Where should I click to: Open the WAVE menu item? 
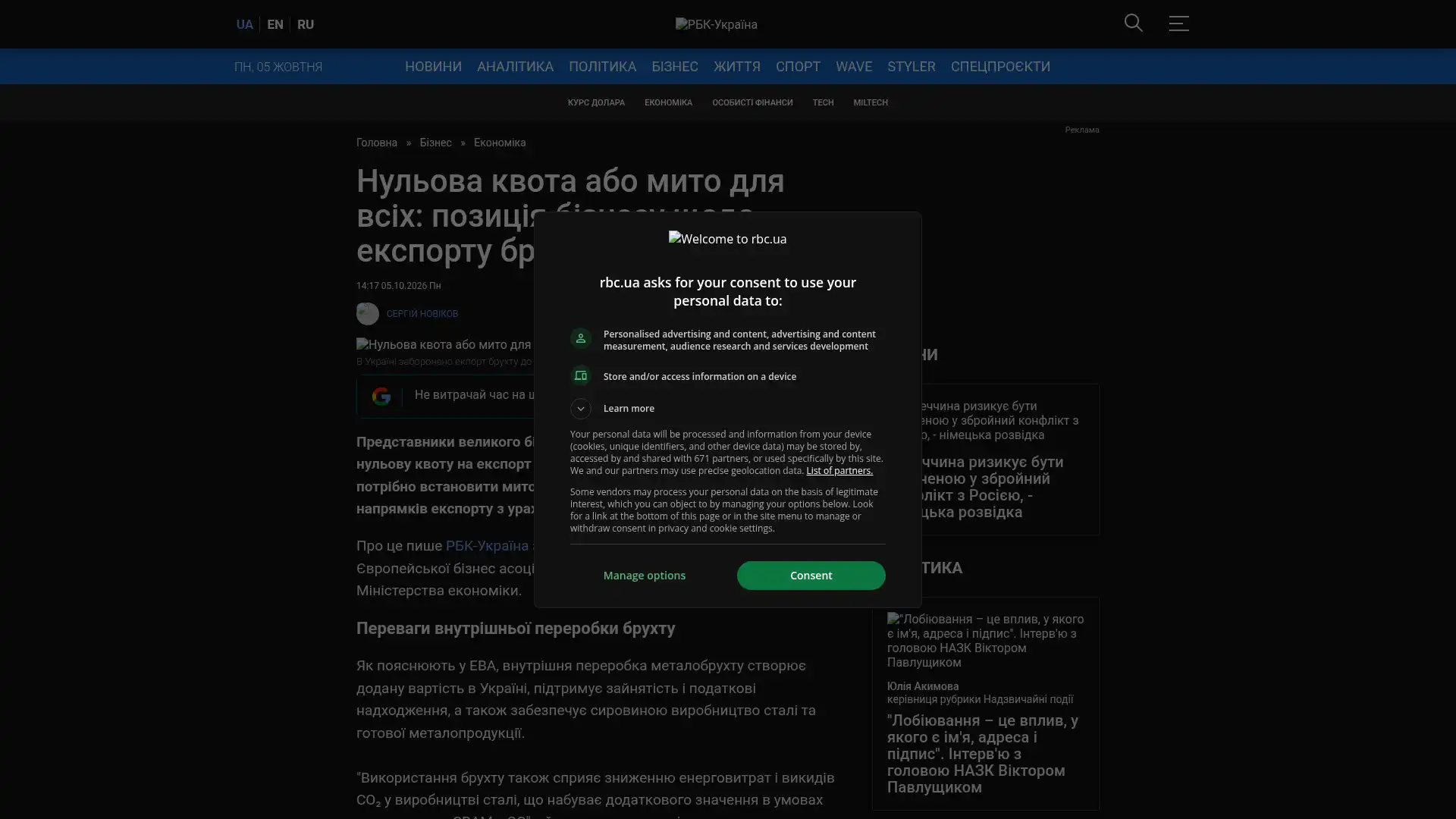[x=853, y=67]
